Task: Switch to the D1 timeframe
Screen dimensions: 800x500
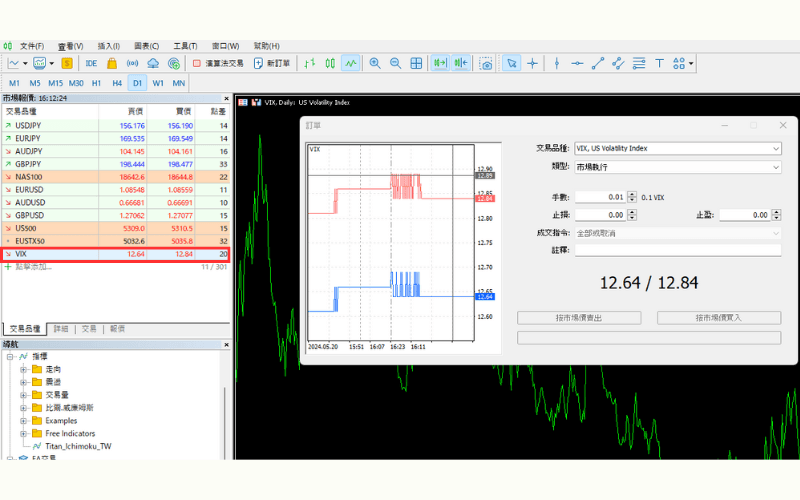Action: [137, 83]
